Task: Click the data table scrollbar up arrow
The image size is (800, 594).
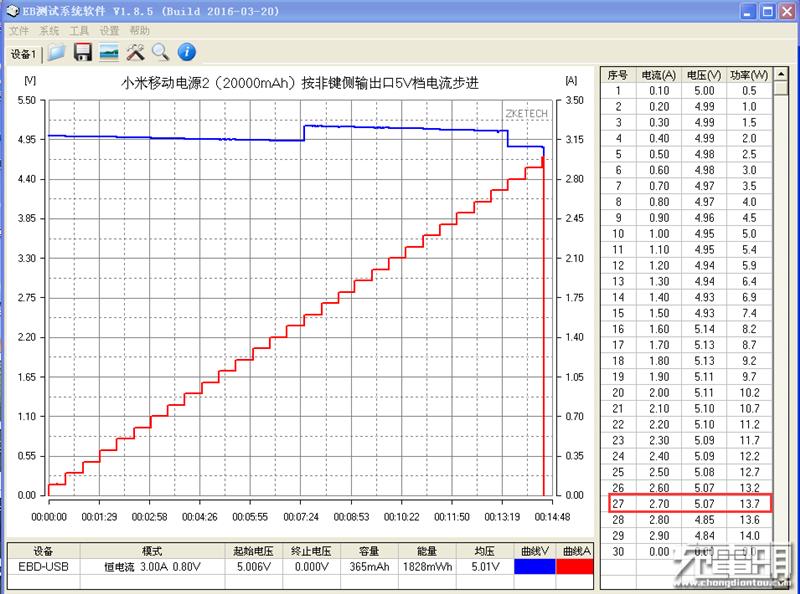Action: tap(781, 75)
